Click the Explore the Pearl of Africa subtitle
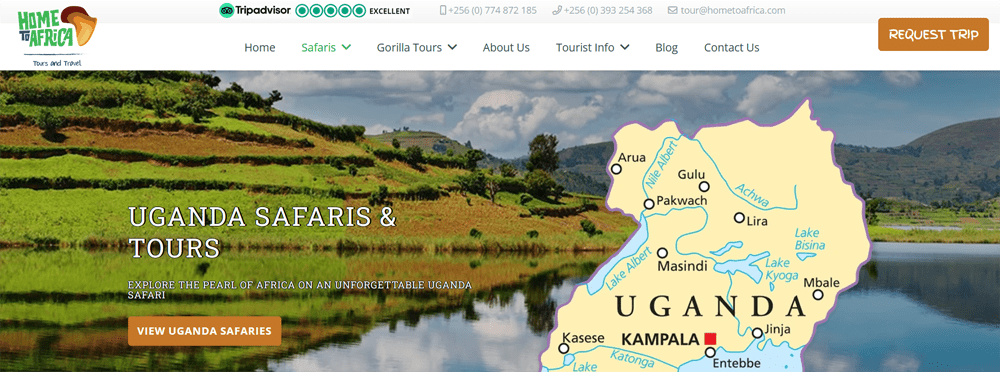Image resolution: width=1000 pixels, height=372 pixels. tap(300, 290)
